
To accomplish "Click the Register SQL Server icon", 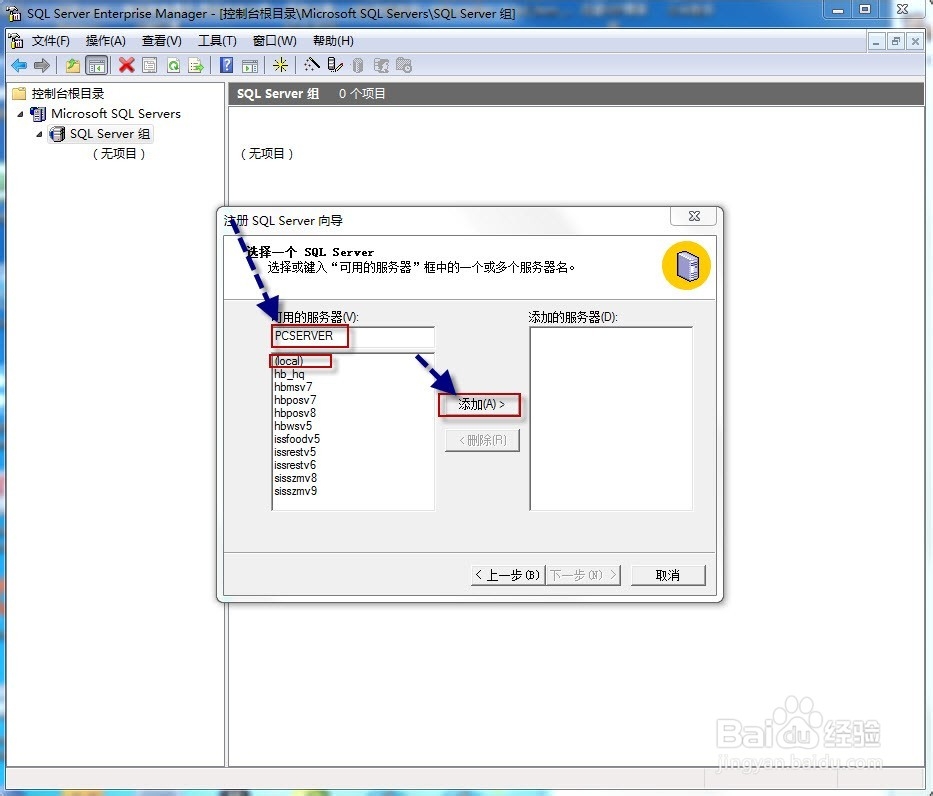I will click(335, 65).
